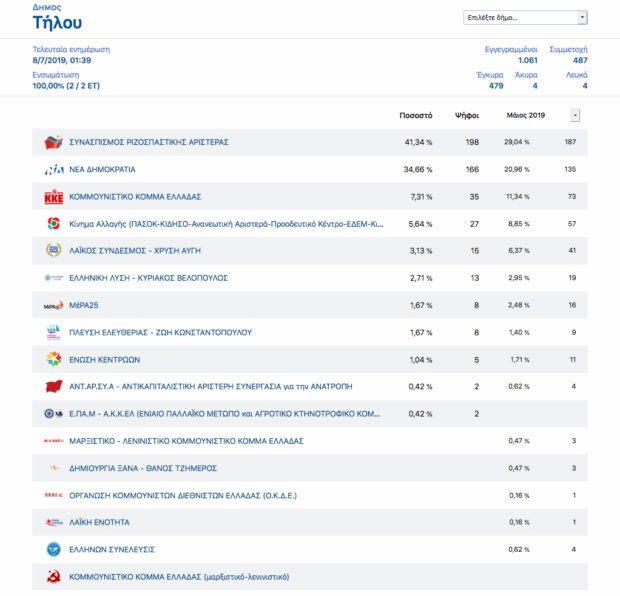
Task: Click the Άκυρα label
Action: point(526,75)
